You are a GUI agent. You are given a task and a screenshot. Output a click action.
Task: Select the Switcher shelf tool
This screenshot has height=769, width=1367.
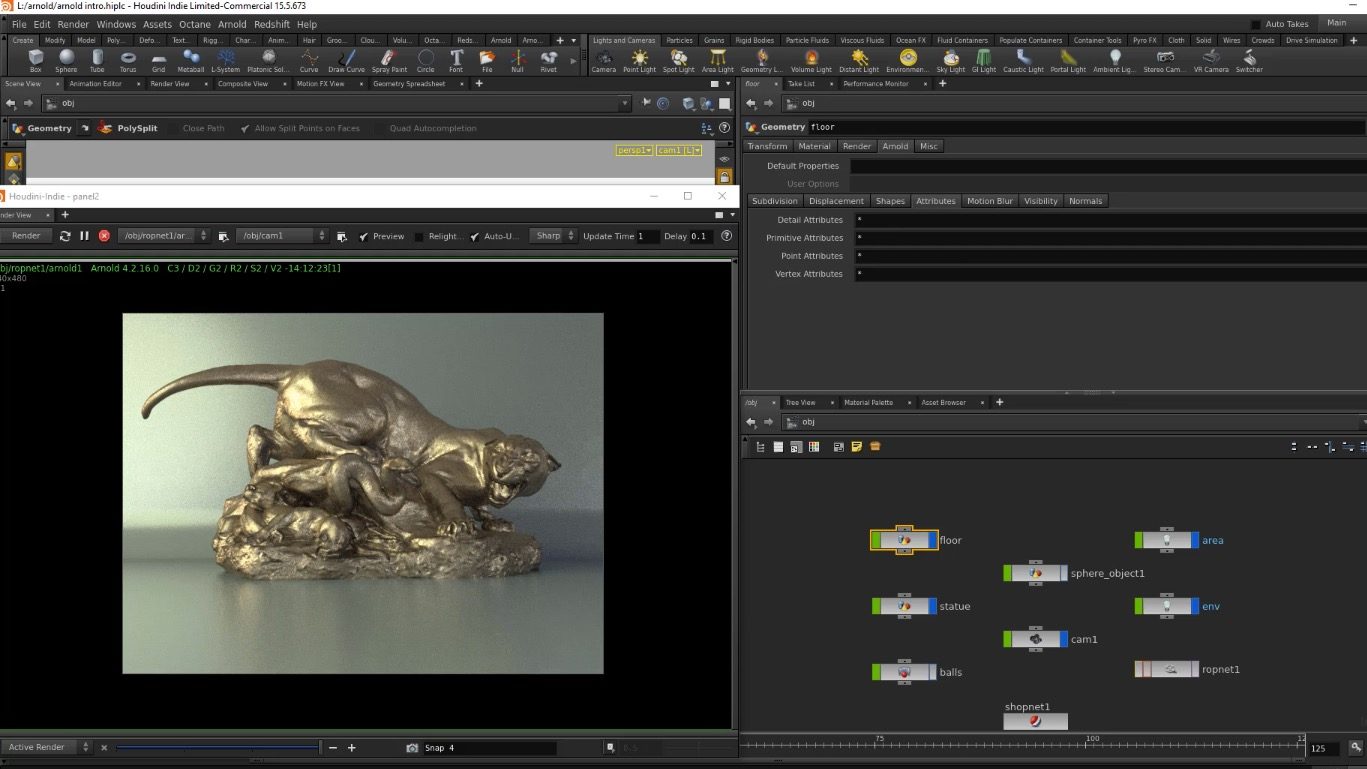(1249, 61)
